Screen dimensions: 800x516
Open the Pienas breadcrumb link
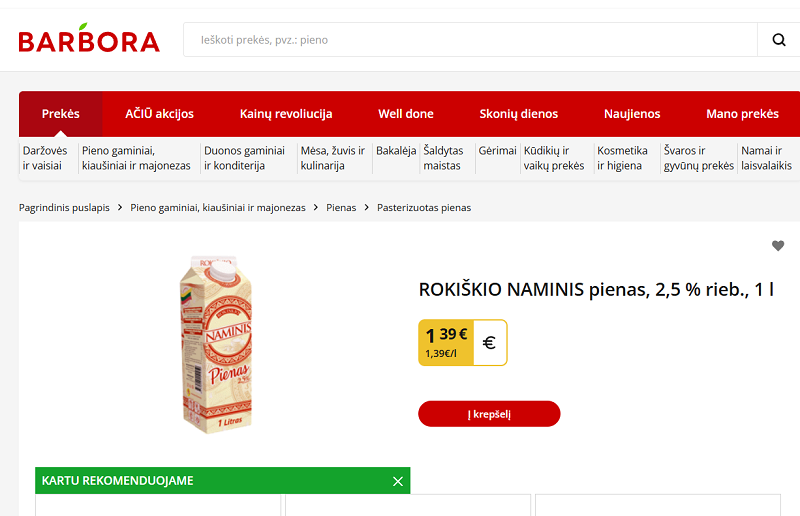pos(341,208)
